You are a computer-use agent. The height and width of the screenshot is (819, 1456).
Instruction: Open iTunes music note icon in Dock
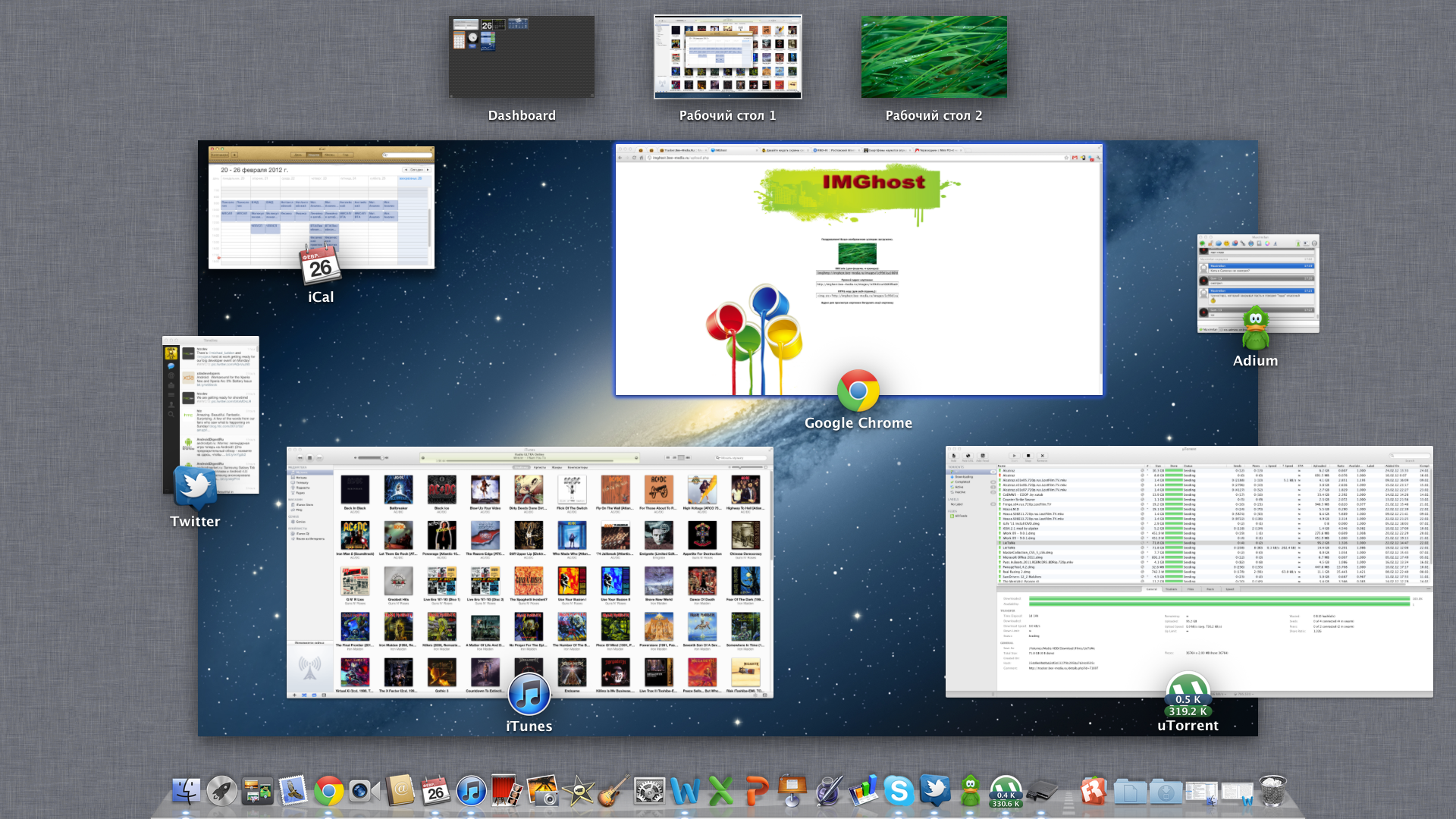[x=471, y=791]
